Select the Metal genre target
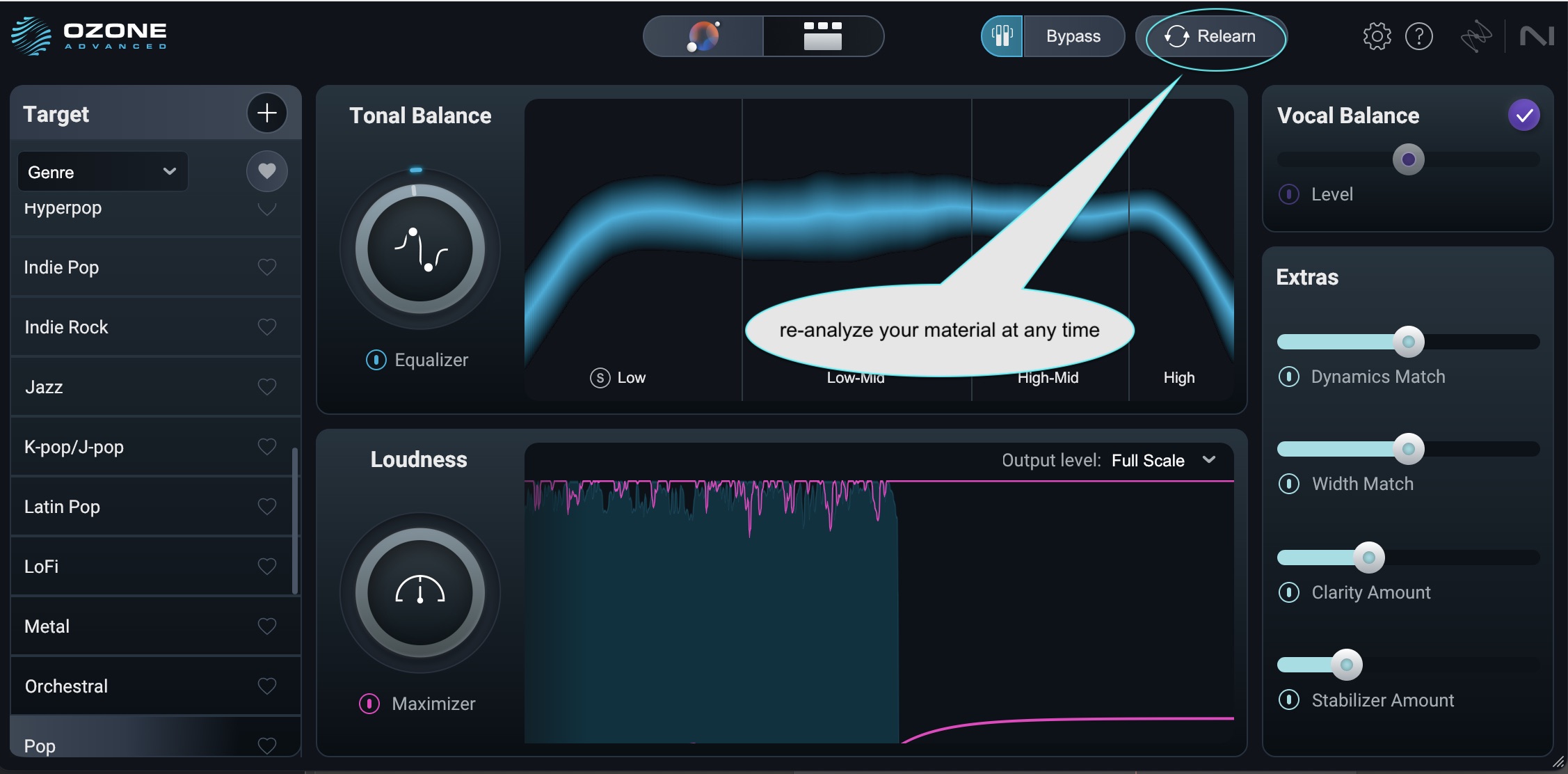 155,626
